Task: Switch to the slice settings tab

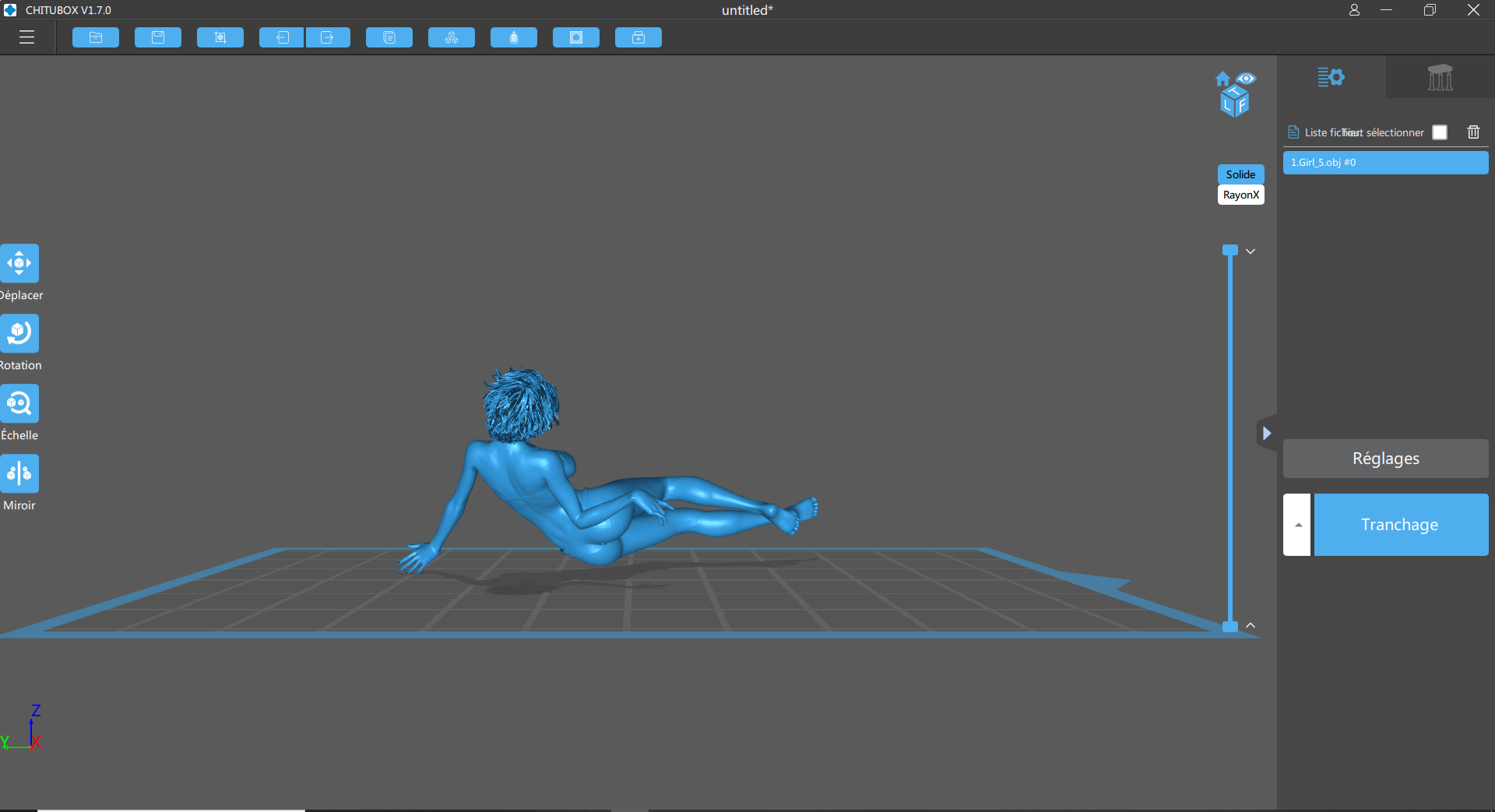Action: tap(1331, 77)
